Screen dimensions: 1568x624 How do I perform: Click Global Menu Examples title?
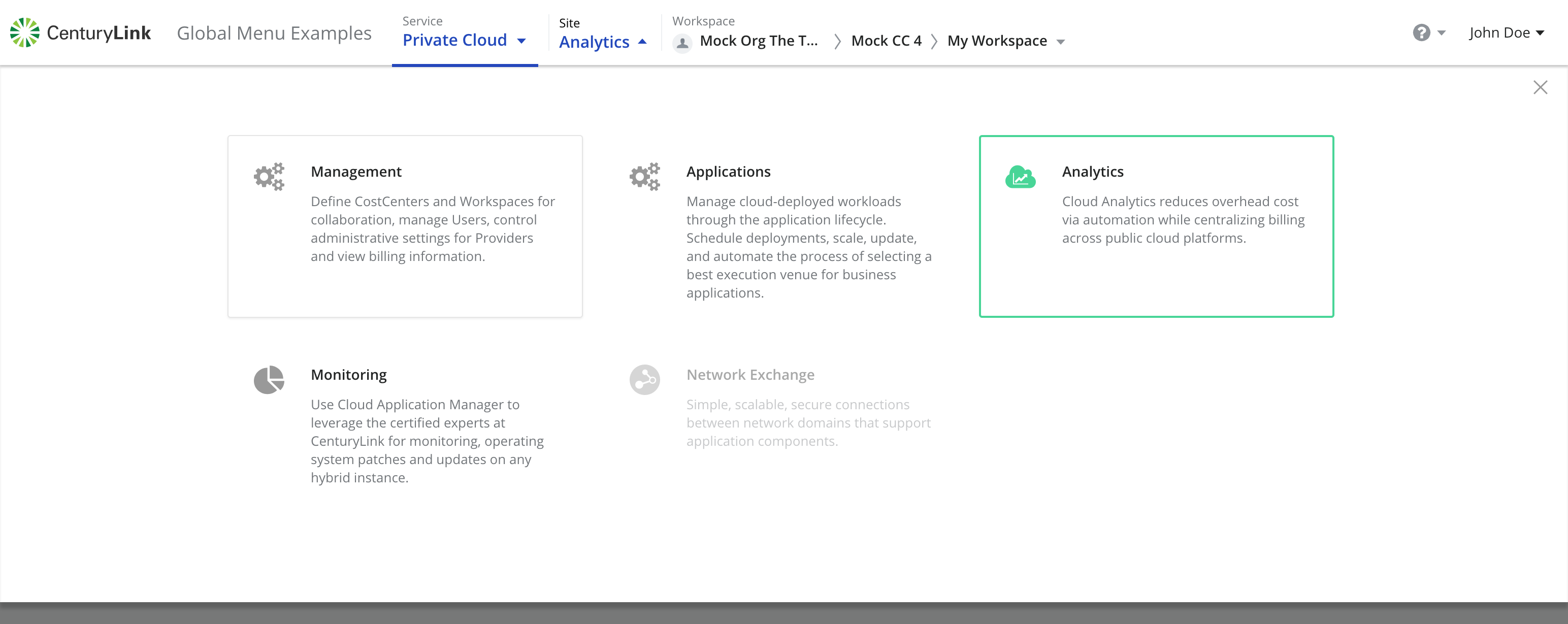click(x=274, y=33)
